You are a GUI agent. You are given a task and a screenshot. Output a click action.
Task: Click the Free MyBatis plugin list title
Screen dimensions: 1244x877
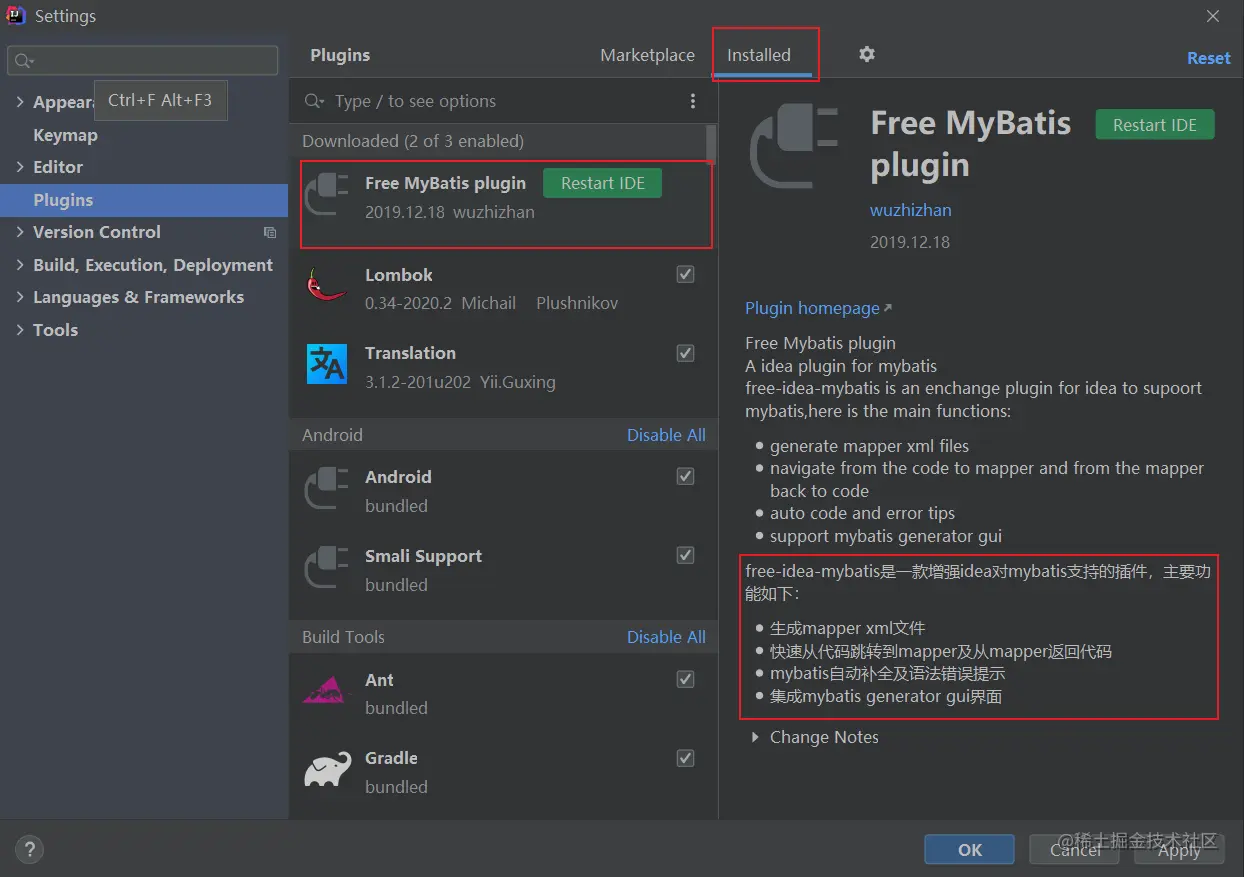445,183
